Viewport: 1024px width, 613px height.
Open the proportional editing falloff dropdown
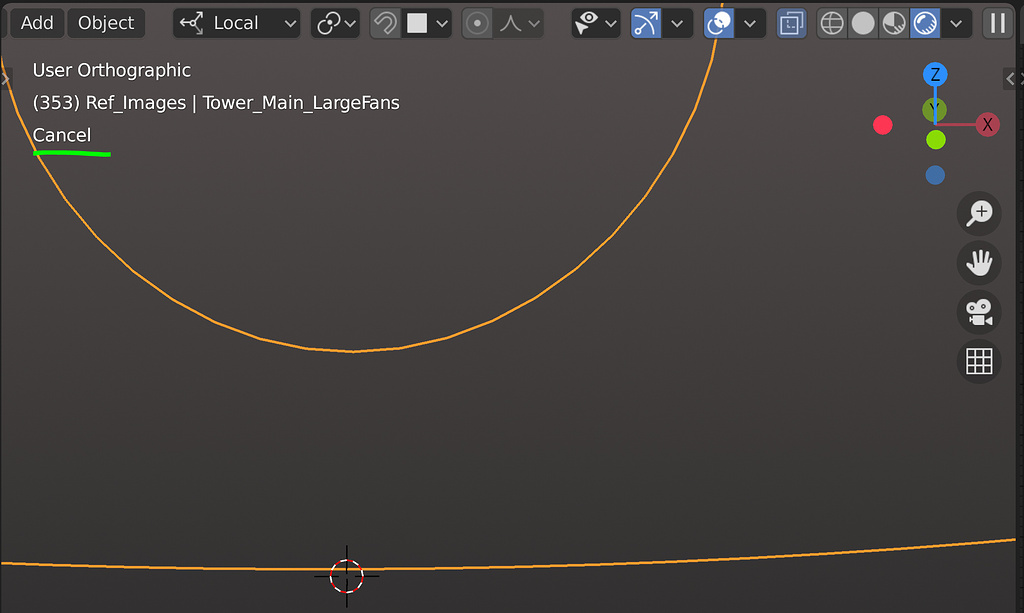pyautogui.click(x=519, y=24)
